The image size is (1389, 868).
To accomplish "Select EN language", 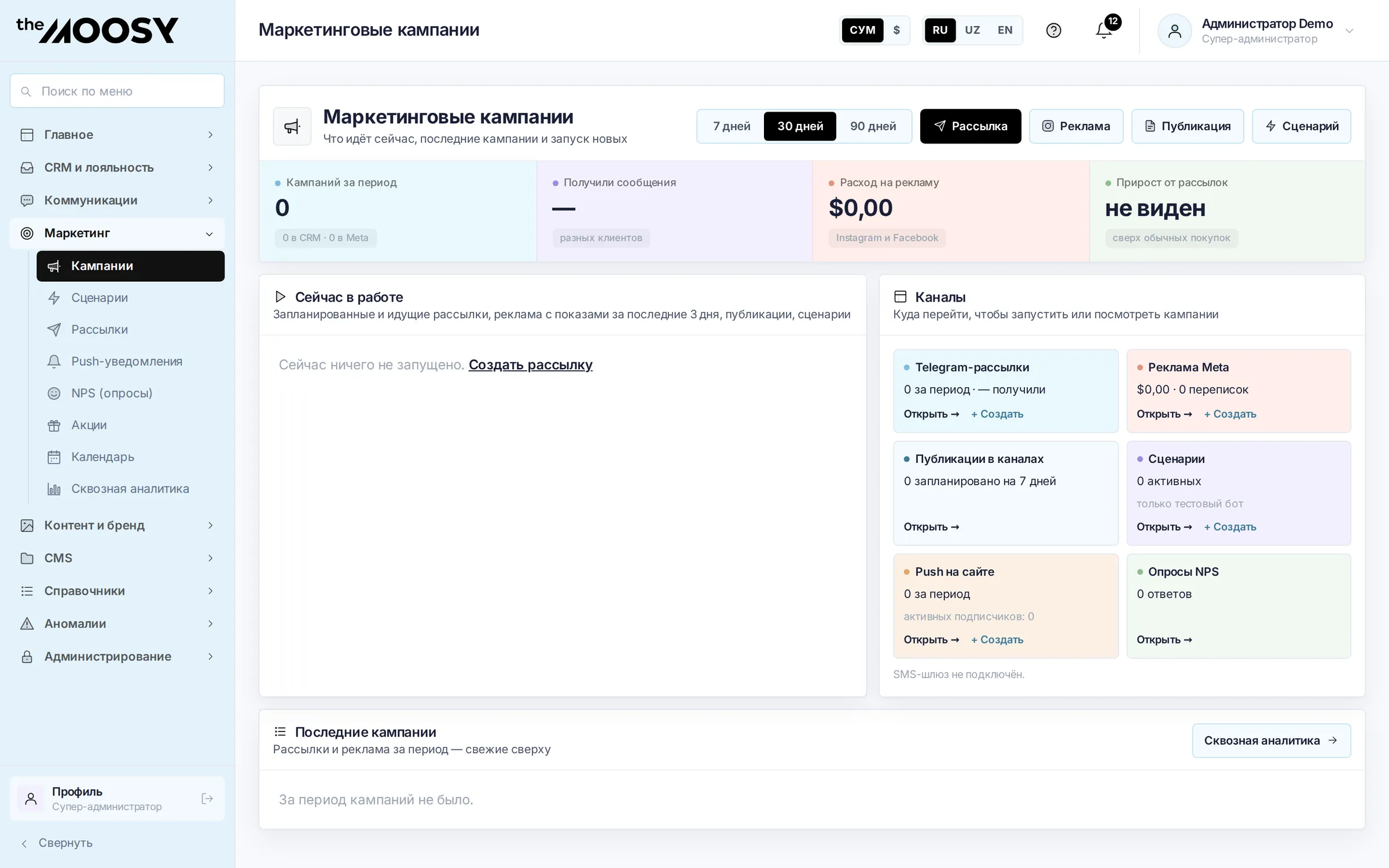I will tap(1005, 30).
